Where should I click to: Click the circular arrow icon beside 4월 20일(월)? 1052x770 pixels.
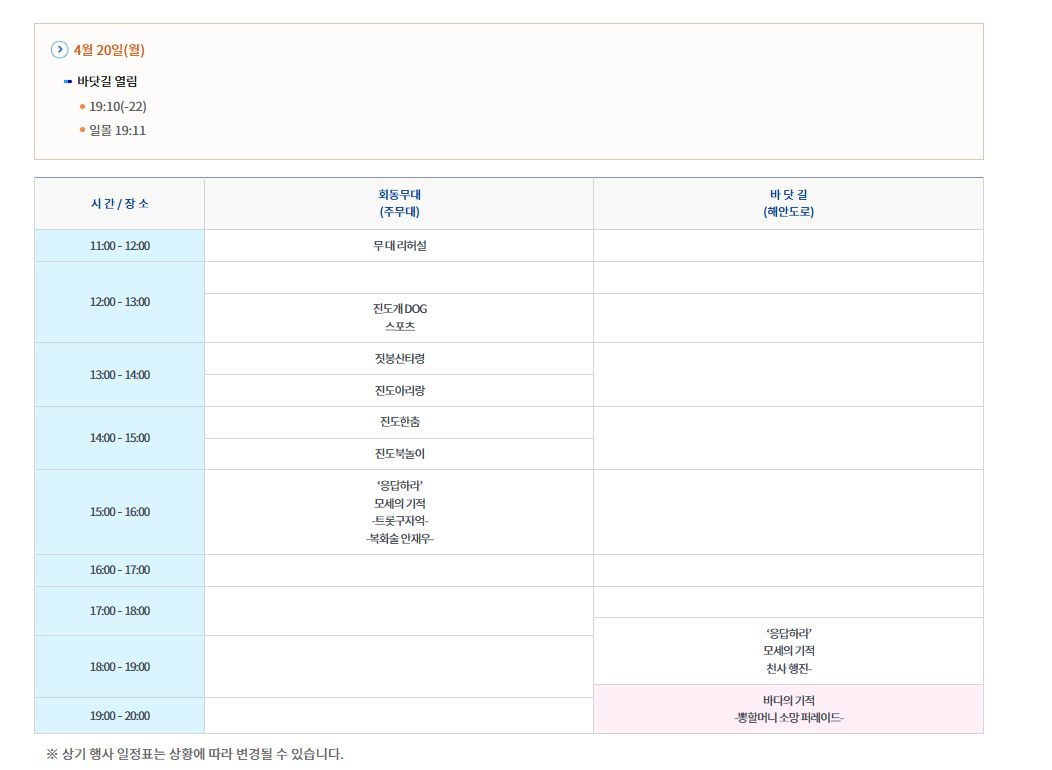(x=58, y=50)
